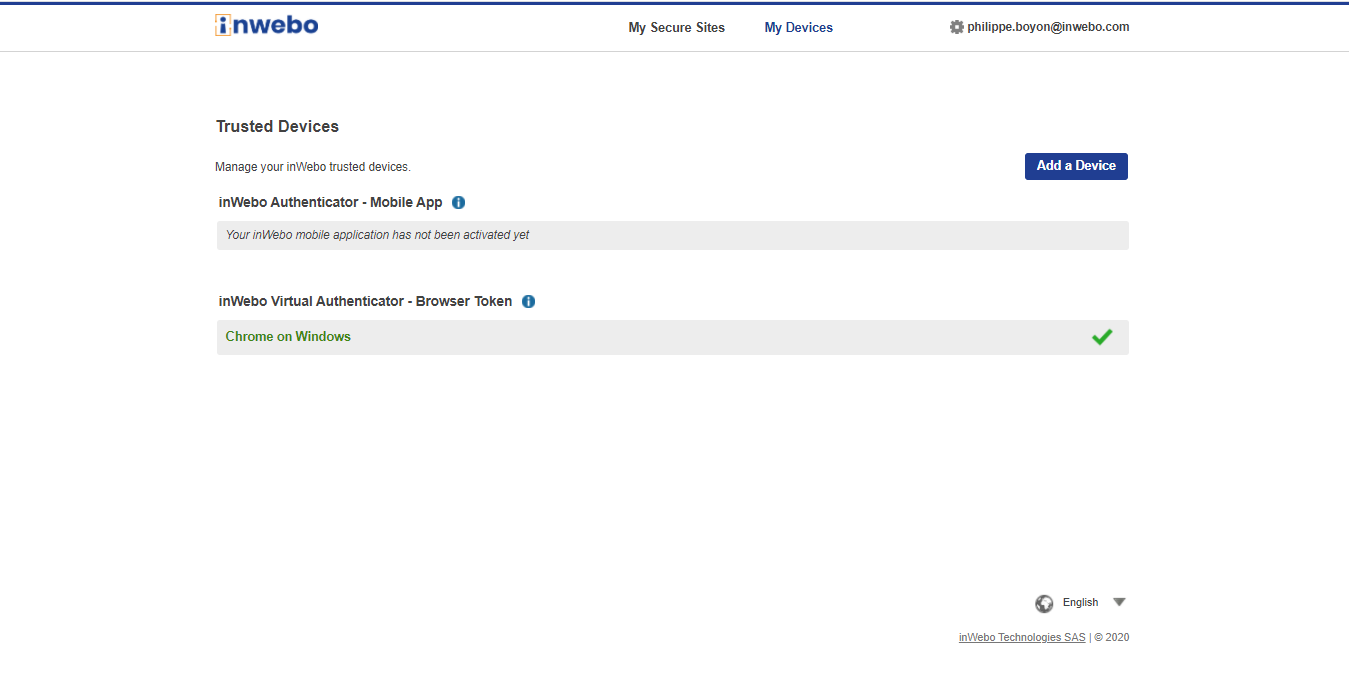Open the inWebo Technologies SAS link

point(1021,637)
